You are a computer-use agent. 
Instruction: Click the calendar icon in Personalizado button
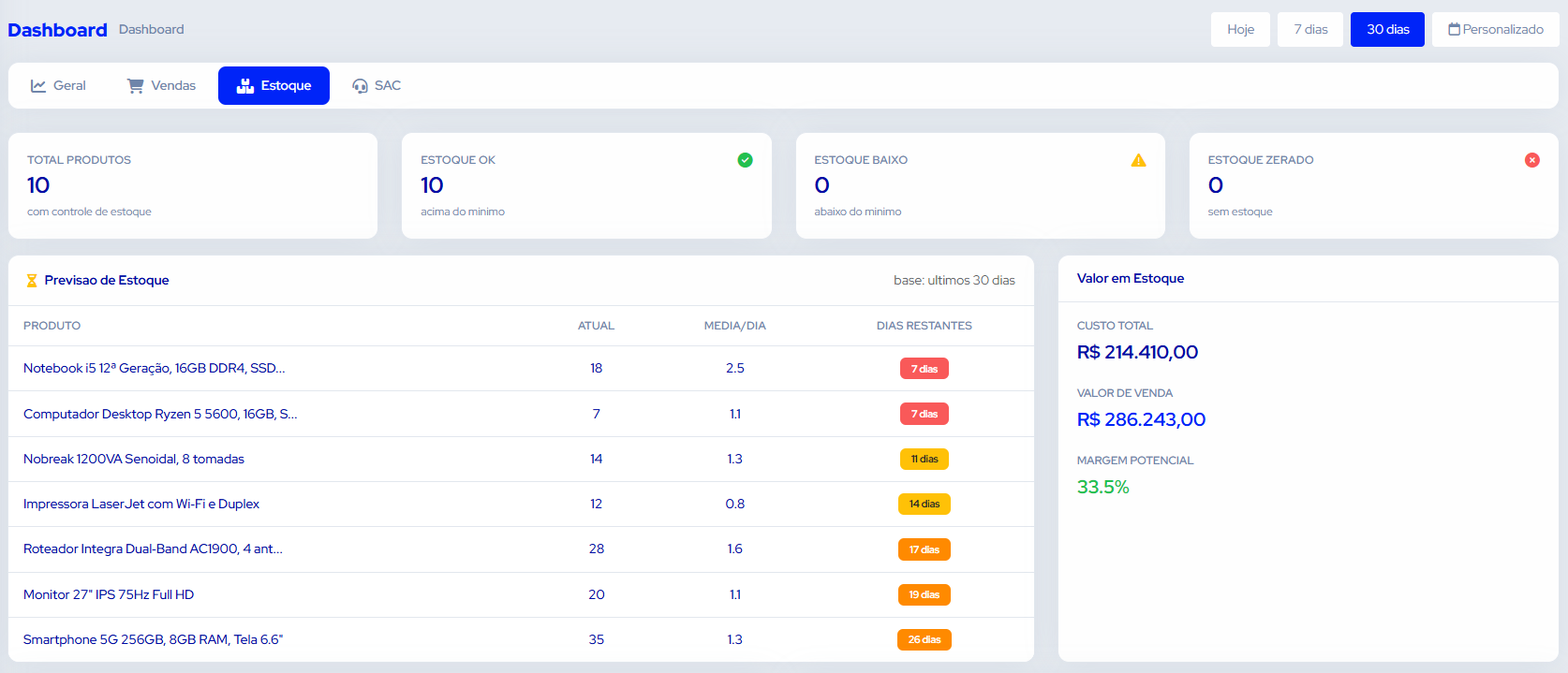(1454, 29)
